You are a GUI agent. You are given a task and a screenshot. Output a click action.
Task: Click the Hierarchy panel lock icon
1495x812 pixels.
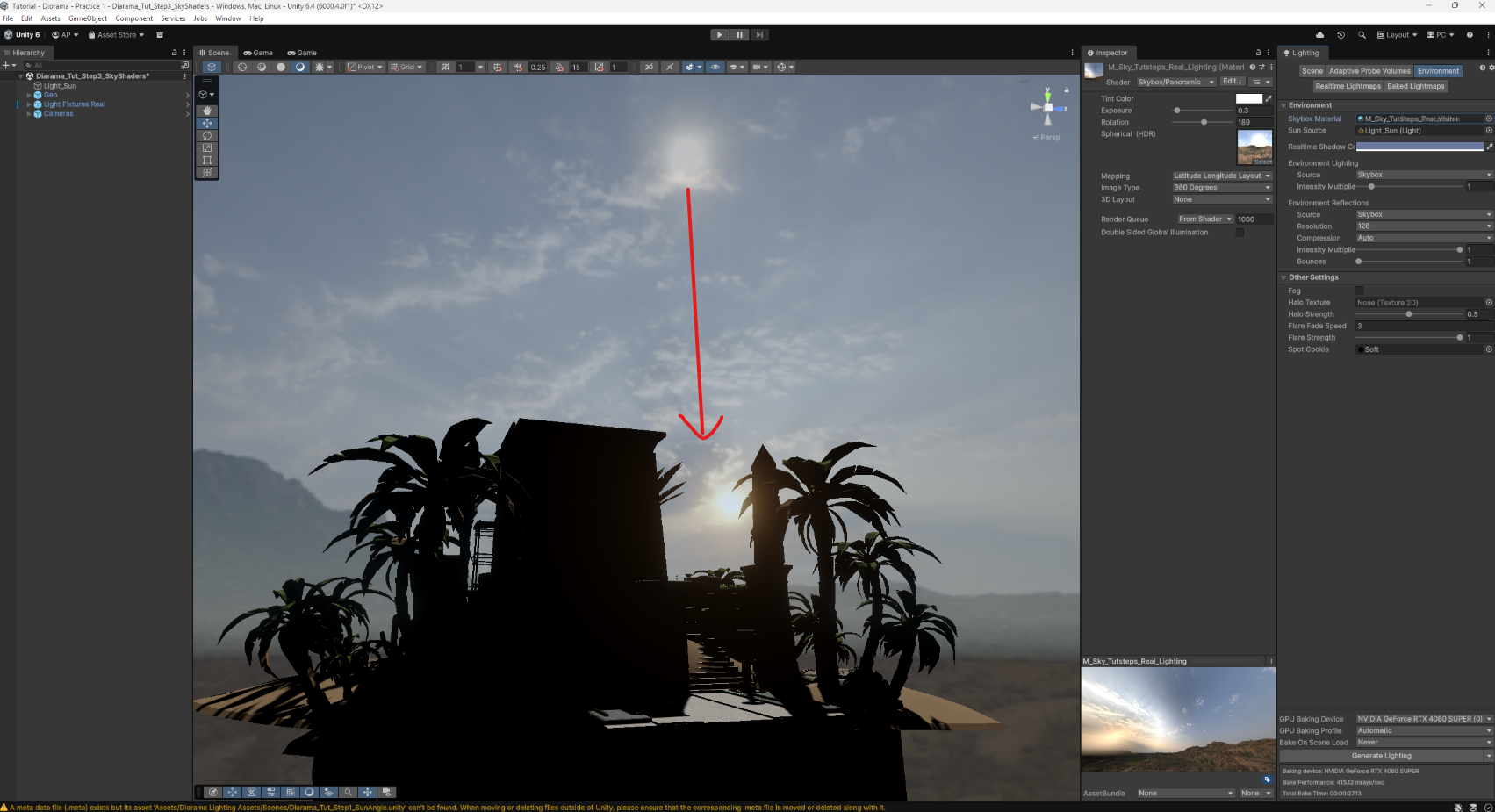click(x=174, y=53)
